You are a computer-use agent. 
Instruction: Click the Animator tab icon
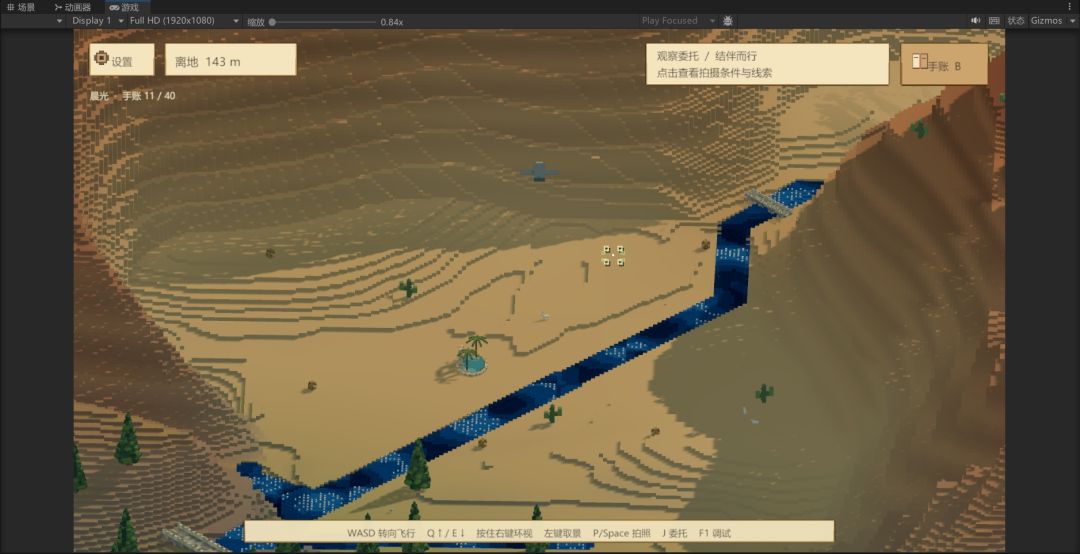58,7
